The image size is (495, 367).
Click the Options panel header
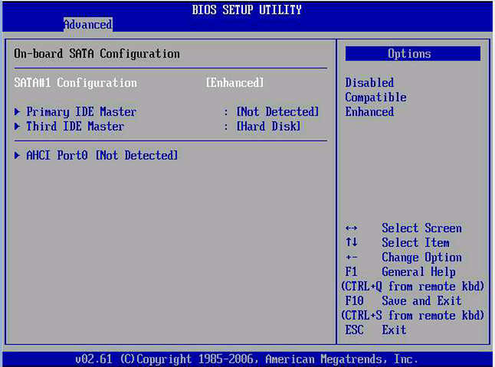click(413, 54)
